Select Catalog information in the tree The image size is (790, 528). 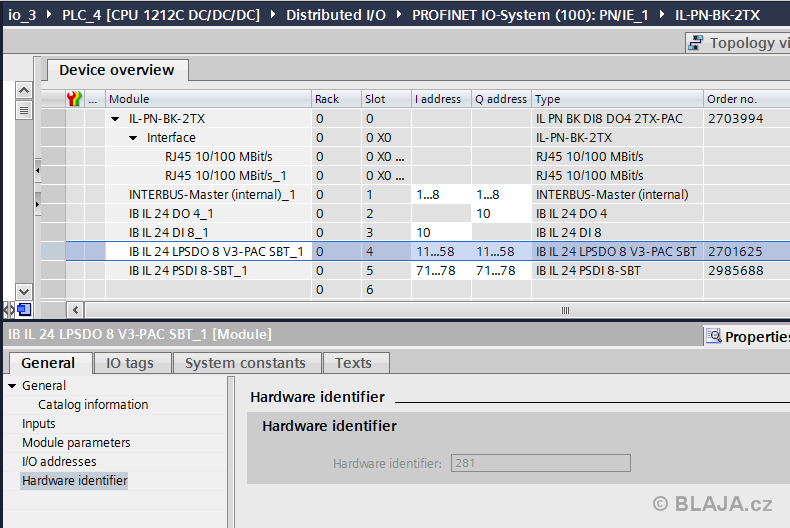(x=93, y=405)
